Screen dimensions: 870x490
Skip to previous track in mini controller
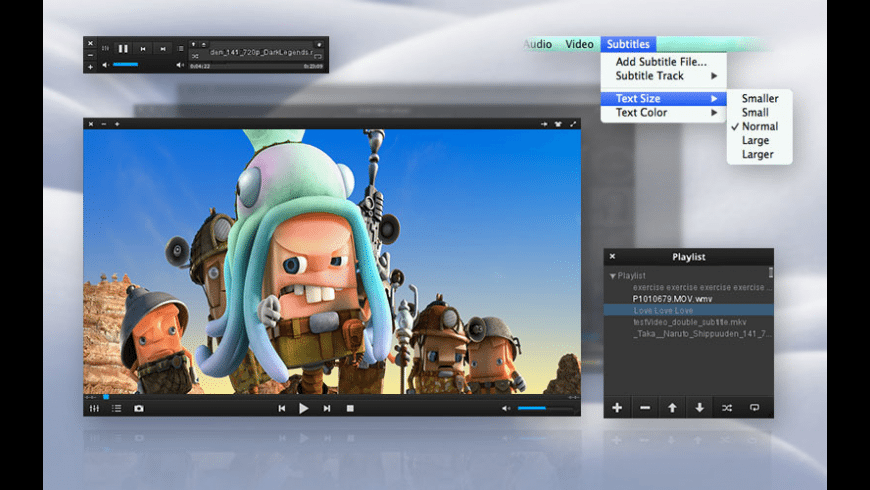click(x=143, y=49)
